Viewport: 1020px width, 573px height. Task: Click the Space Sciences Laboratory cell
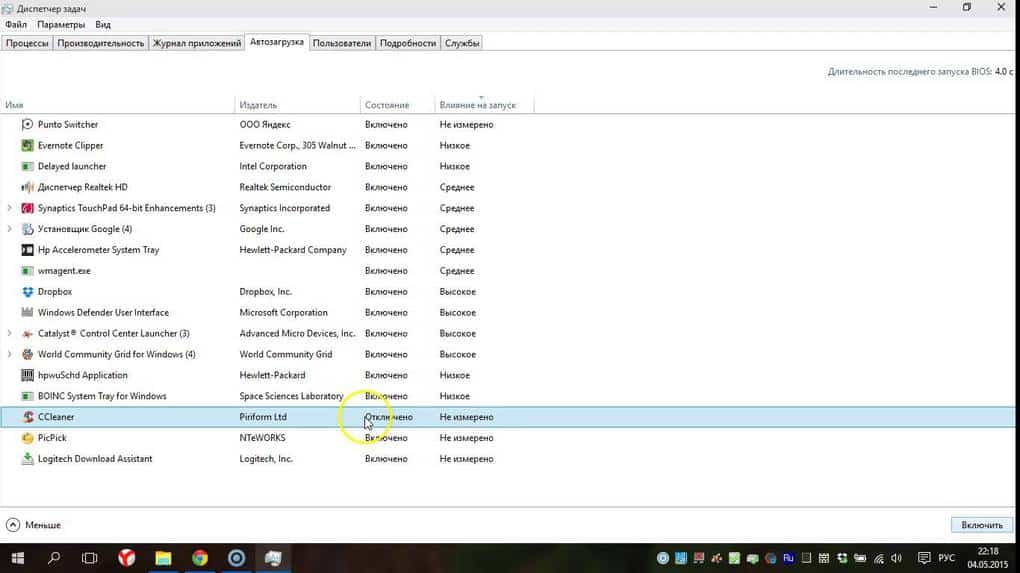[291, 395]
